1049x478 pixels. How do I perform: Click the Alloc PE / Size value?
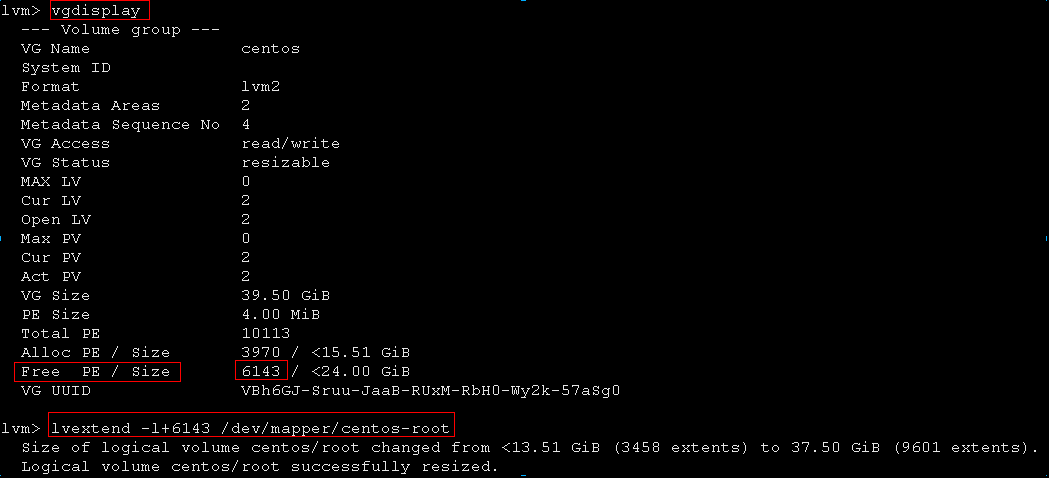325,352
